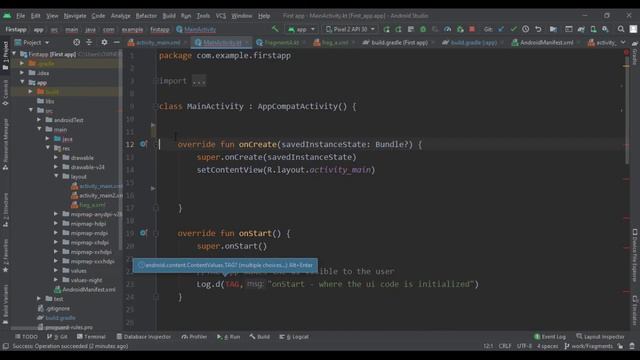This screenshot has height=360, width=640.
Task: Click the onStart override gutter icon
Action: 143,233
